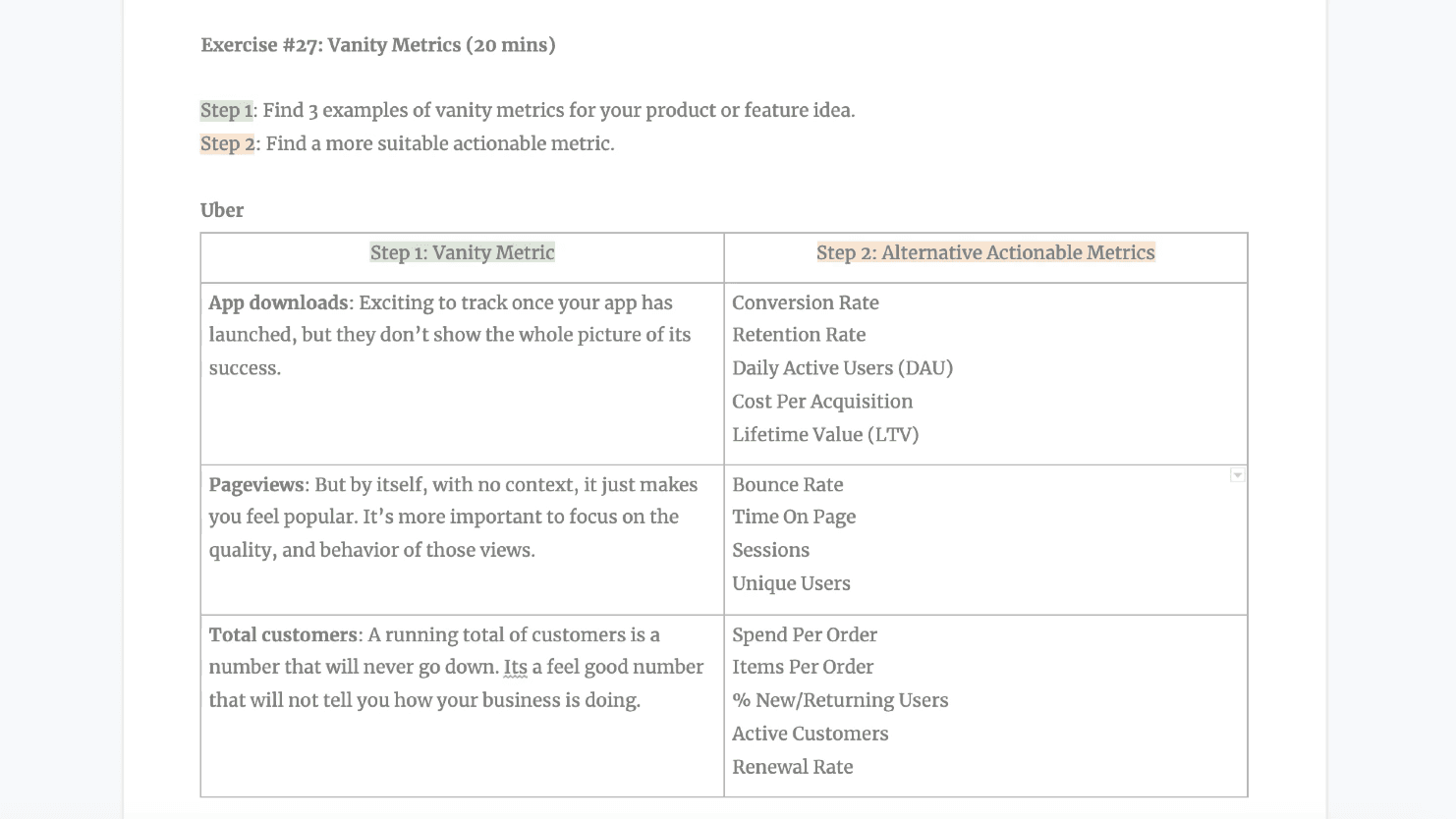Click the bold 'Pageviews' text
1456x819 pixels.
tap(256, 484)
